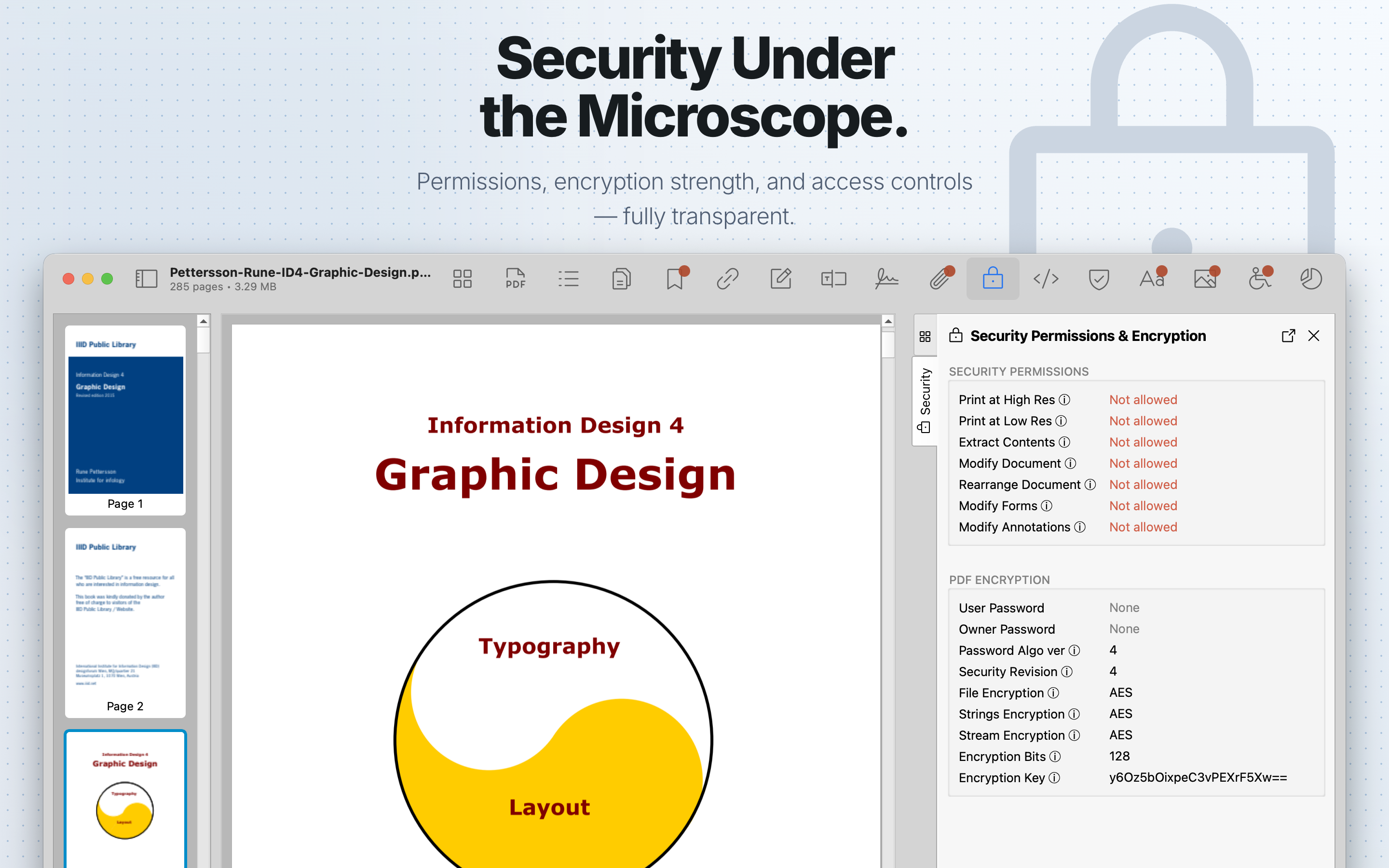Viewport: 1389px width, 868px height.
Task: Show info for Modify Forms
Action: click(x=1047, y=506)
